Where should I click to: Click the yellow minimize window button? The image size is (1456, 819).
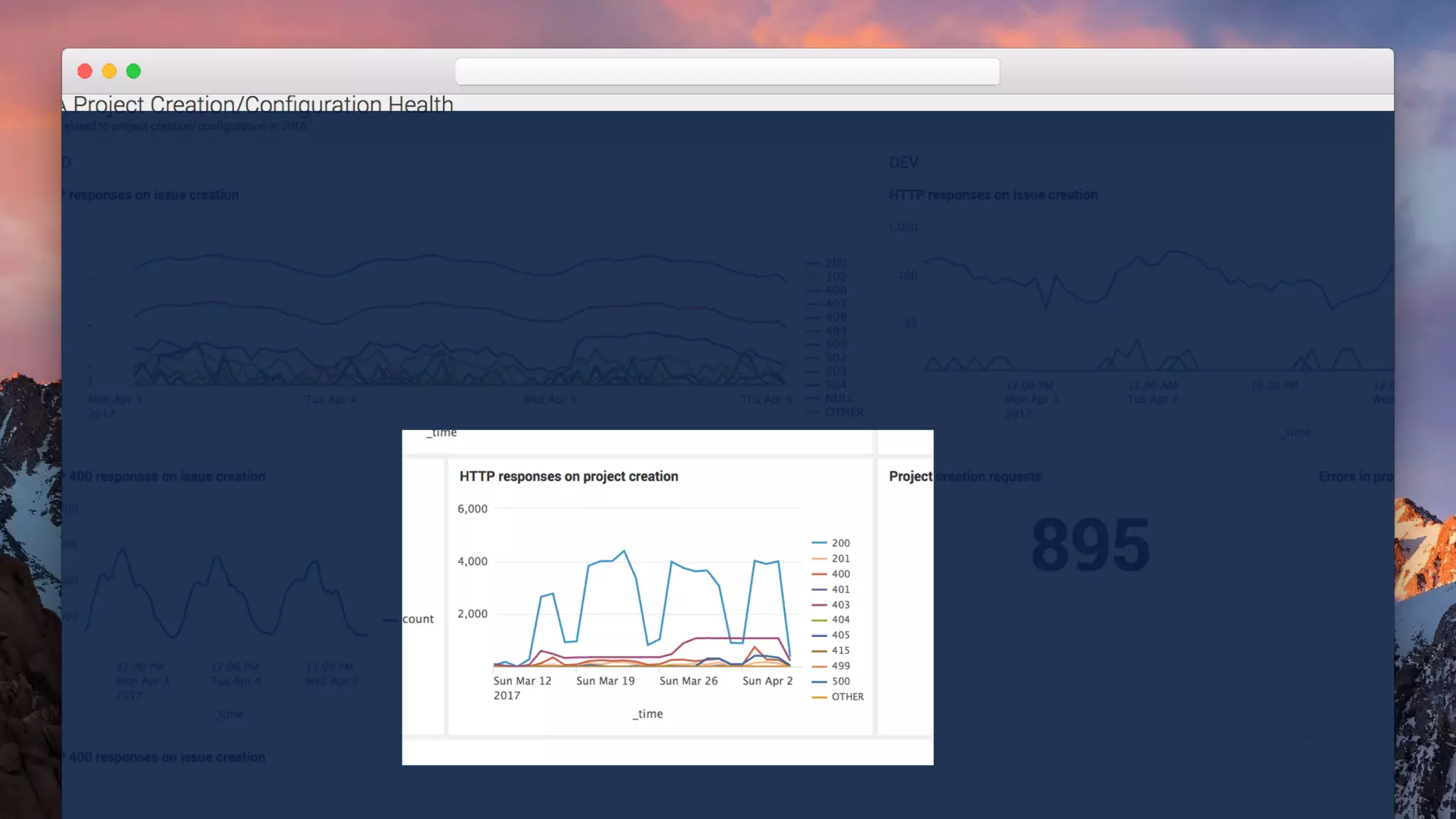[109, 71]
